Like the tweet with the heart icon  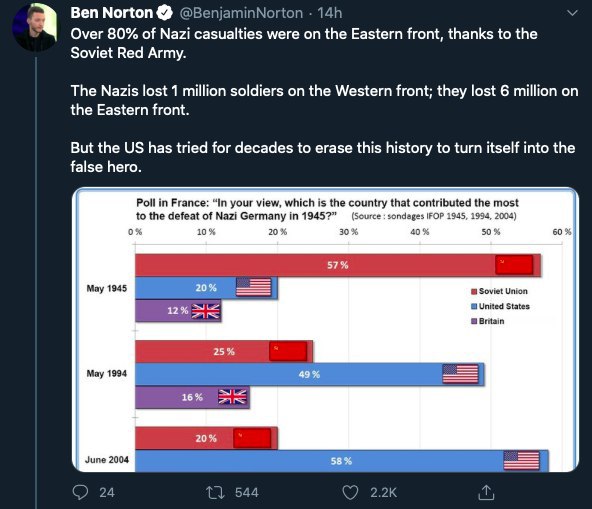click(x=350, y=492)
